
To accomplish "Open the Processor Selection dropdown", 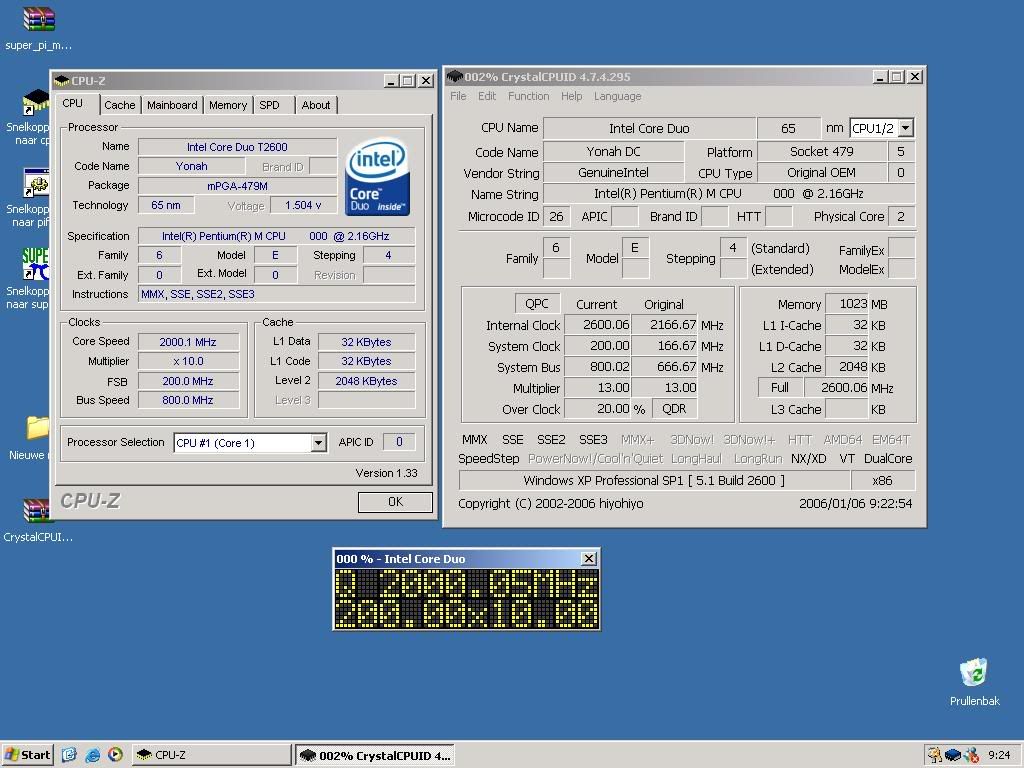I will (318, 443).
